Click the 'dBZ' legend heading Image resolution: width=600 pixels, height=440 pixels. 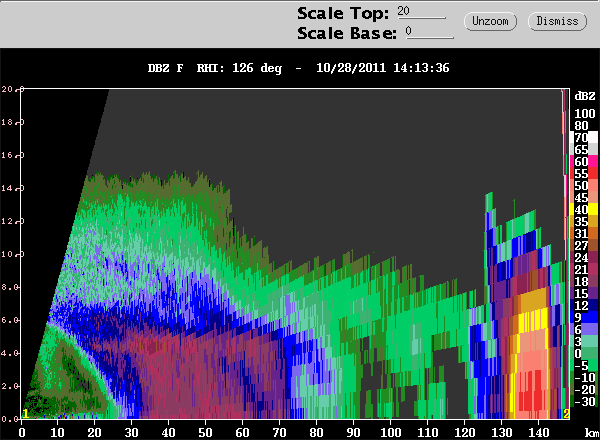585,96
